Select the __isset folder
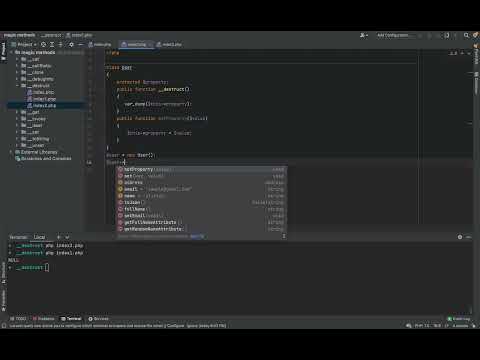 coord(32,126)
